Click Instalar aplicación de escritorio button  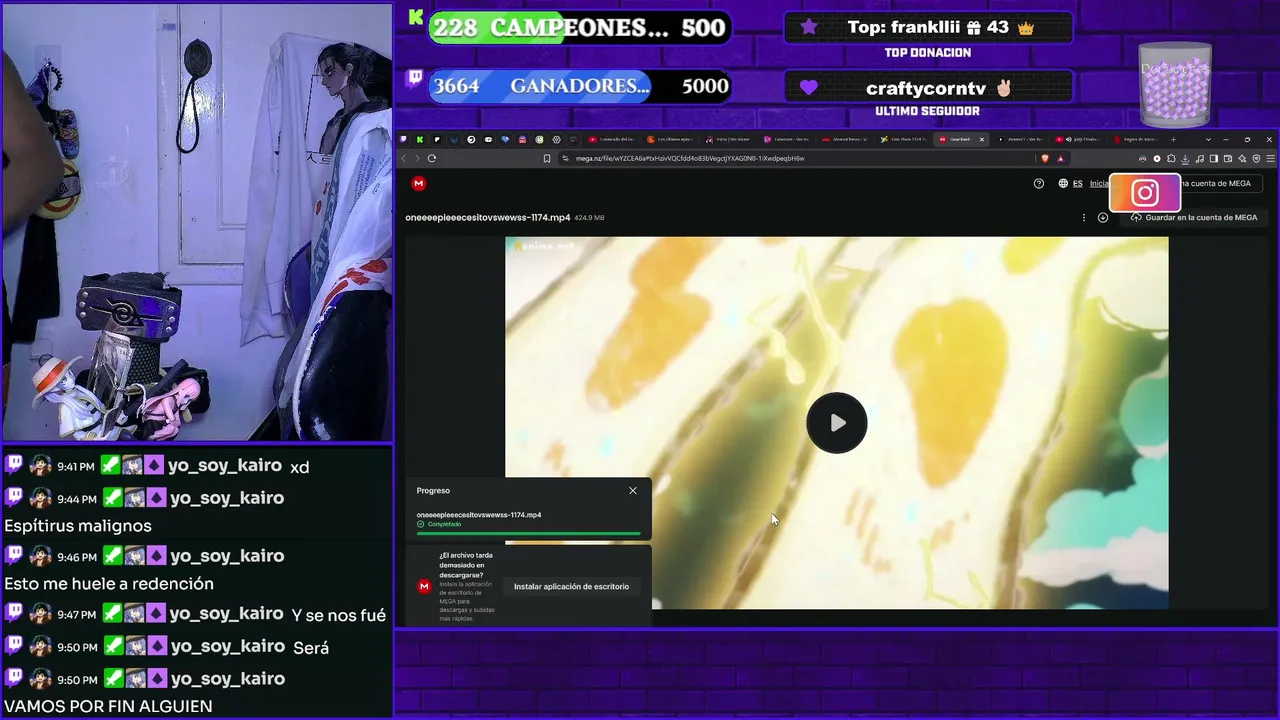click(571, 586)
